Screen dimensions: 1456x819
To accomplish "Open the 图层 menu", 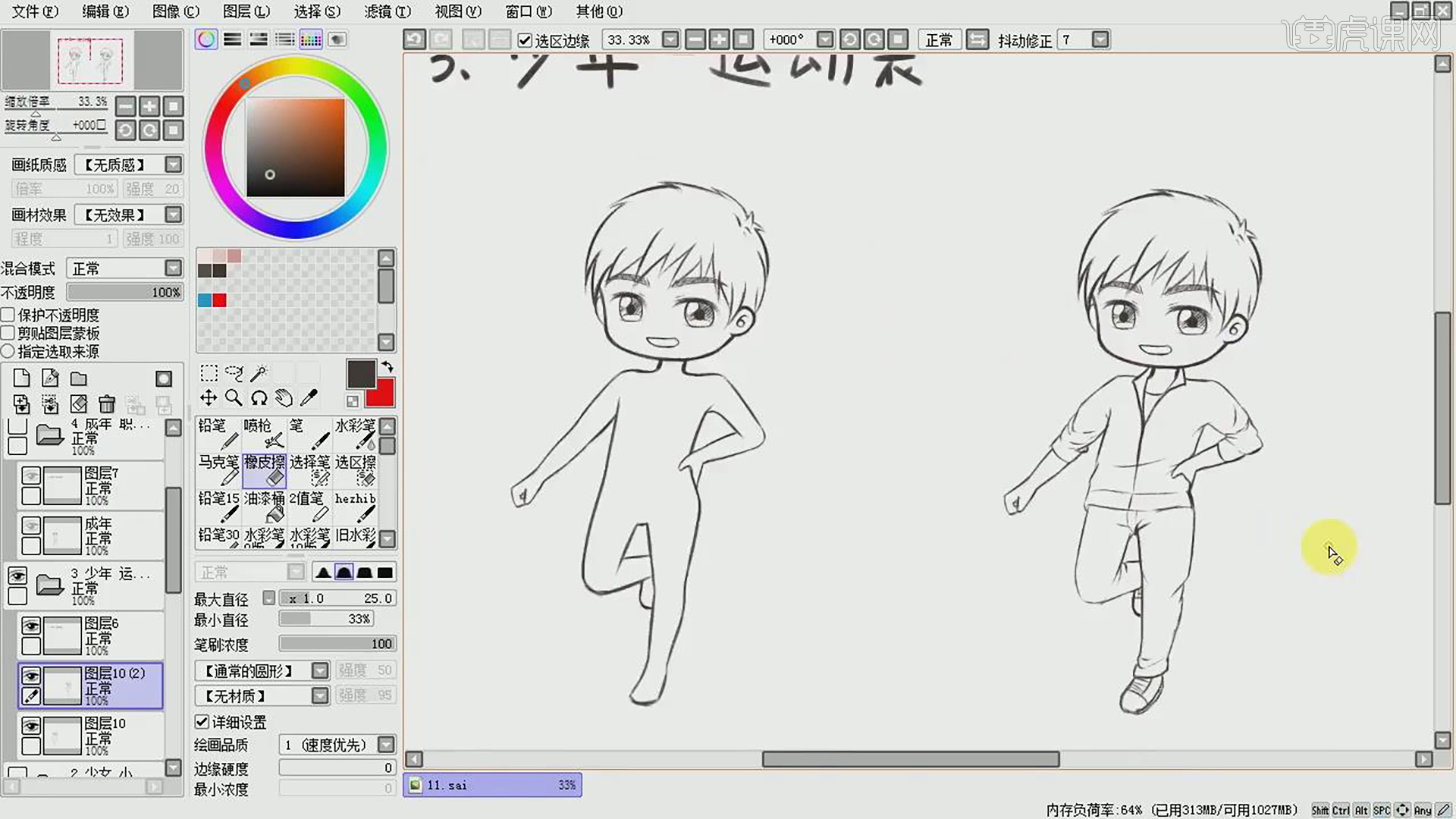I will point(246,11).
